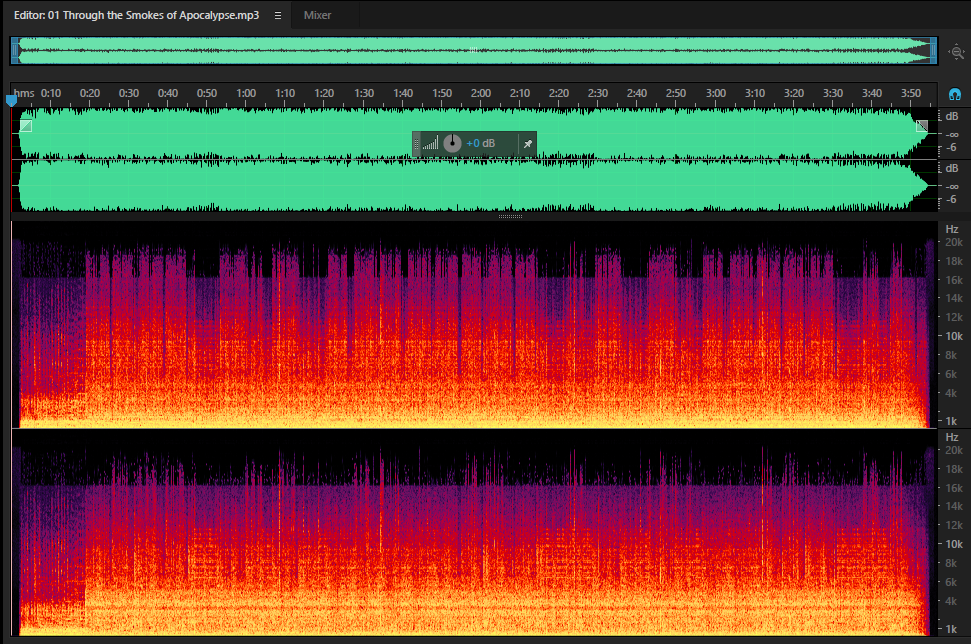Click the 2:30 mark on time ruler
971x644 pixels.
[598, 93]
